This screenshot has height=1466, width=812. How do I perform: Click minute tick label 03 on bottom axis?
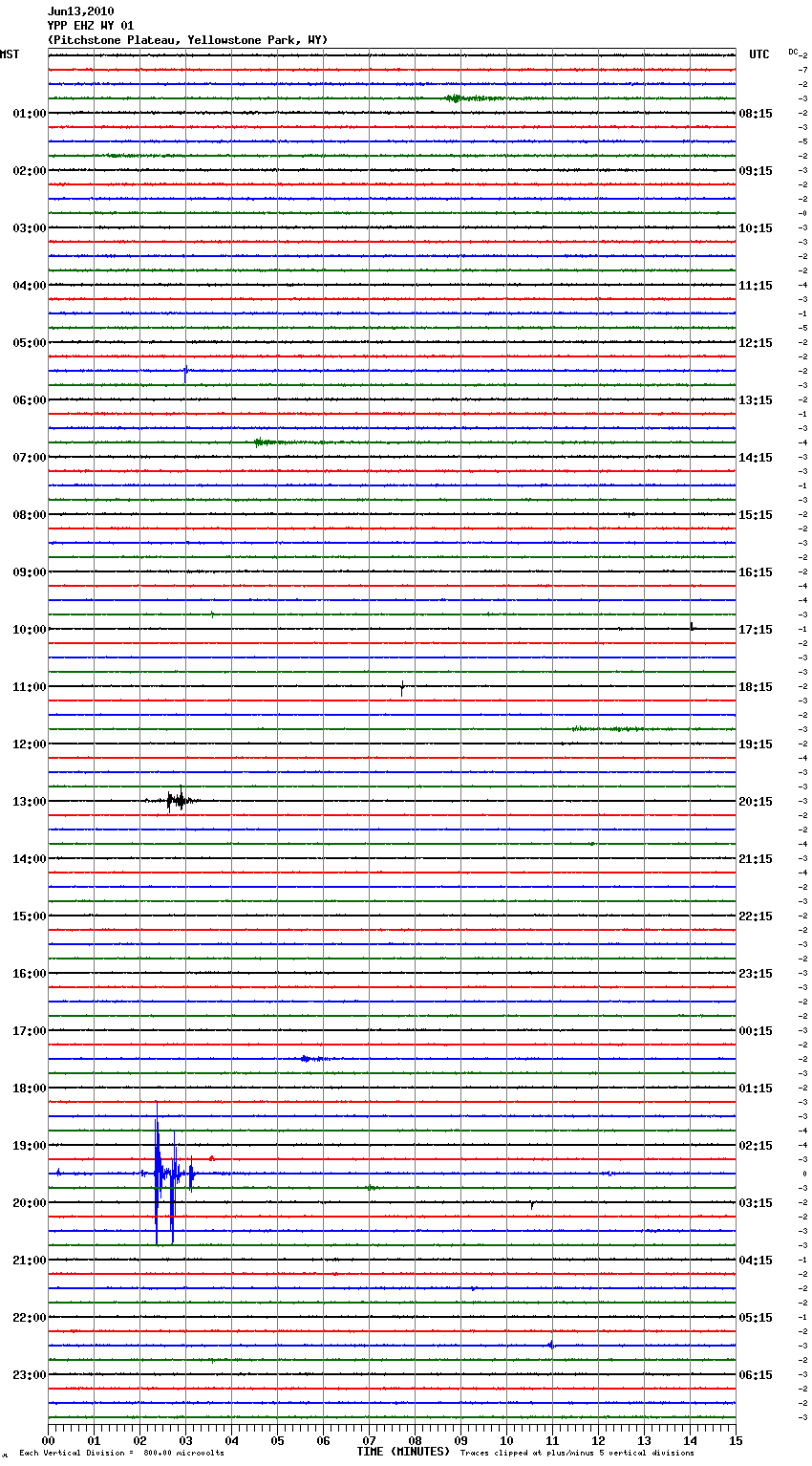[x=185, y=1440]
